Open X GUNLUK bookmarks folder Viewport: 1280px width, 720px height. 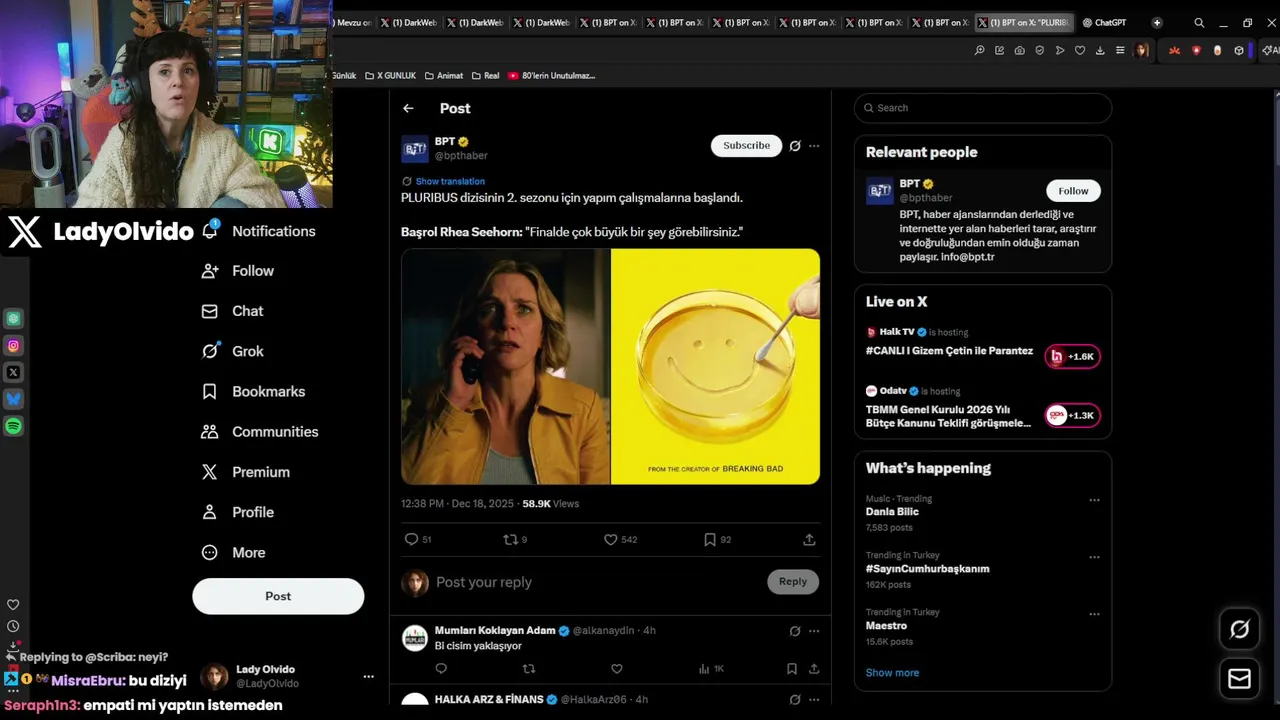click(390, 75)
